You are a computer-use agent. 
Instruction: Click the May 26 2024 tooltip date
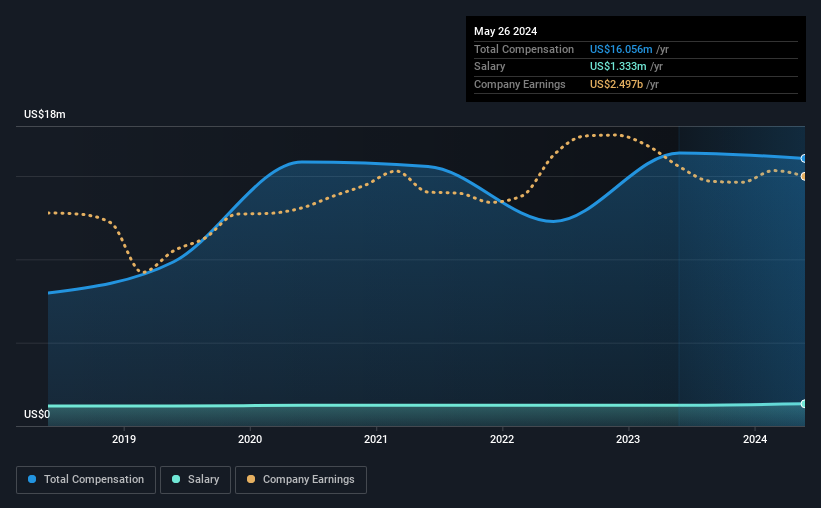click(x=505, y=31)
